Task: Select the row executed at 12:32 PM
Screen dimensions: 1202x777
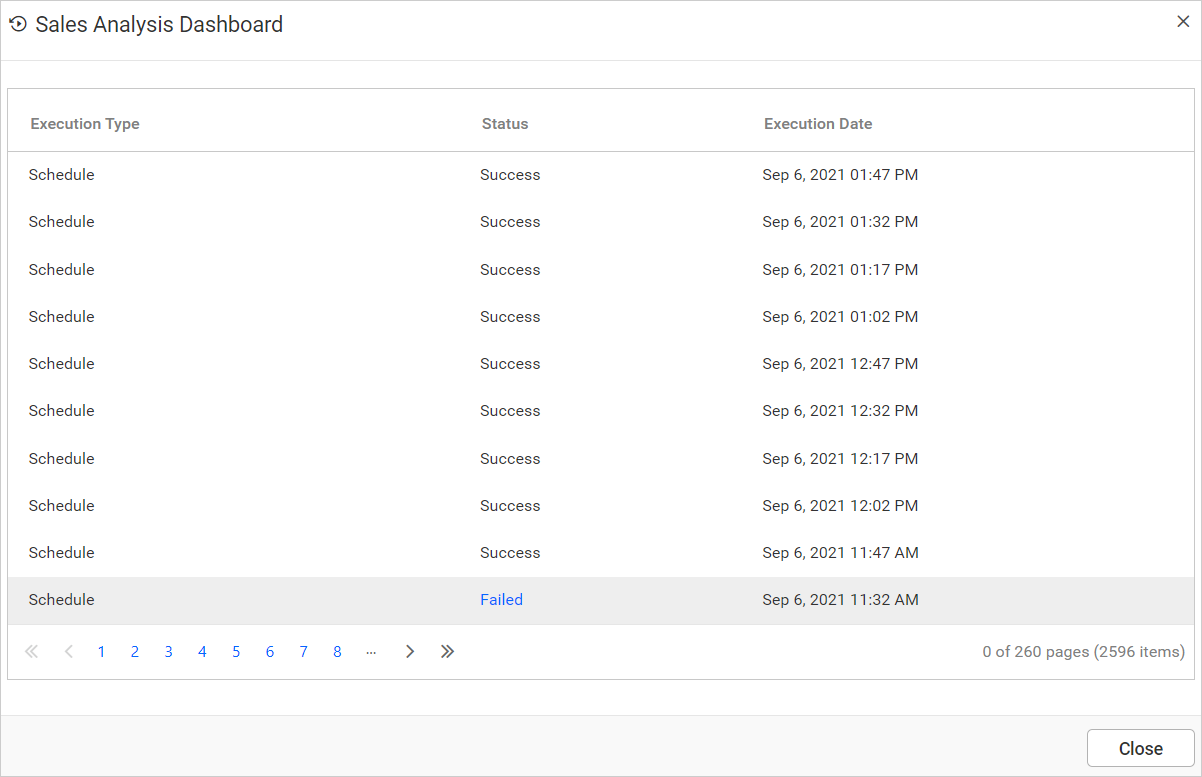Action: pyautogui.click(x=600, y=411)
